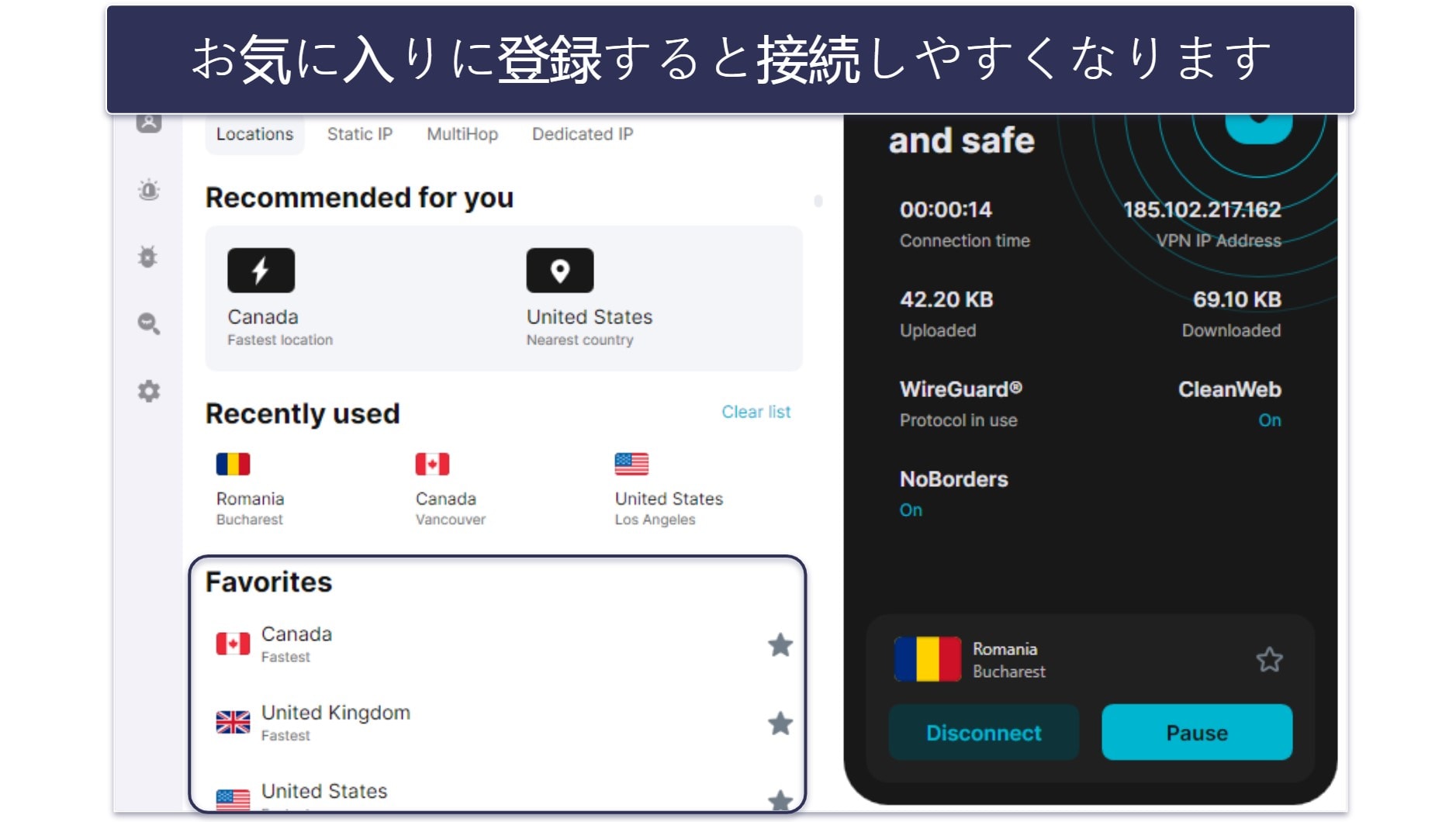Click the United States flag in Recently used
This screenshot has width=1456, height=822.
pos(631,464)
